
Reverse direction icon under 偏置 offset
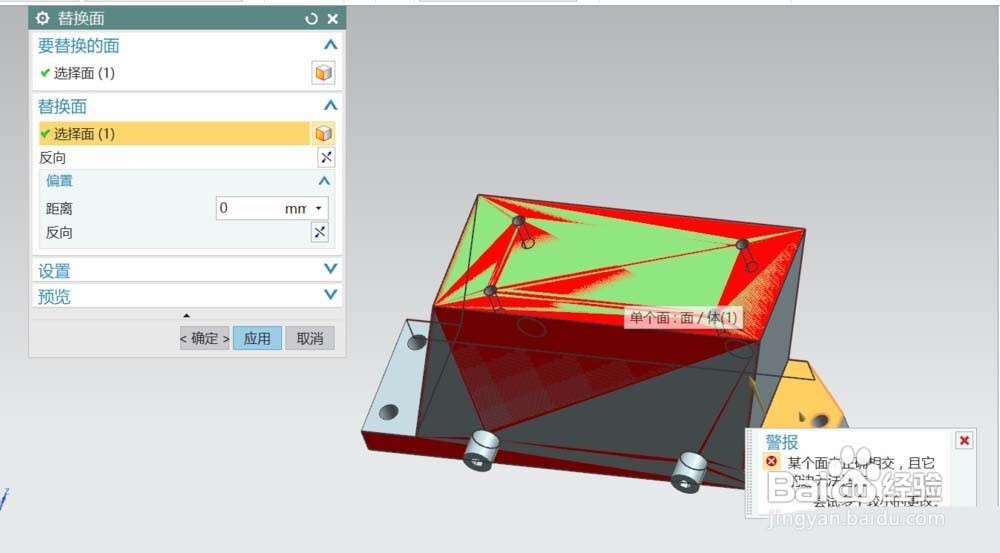[320, 232]
